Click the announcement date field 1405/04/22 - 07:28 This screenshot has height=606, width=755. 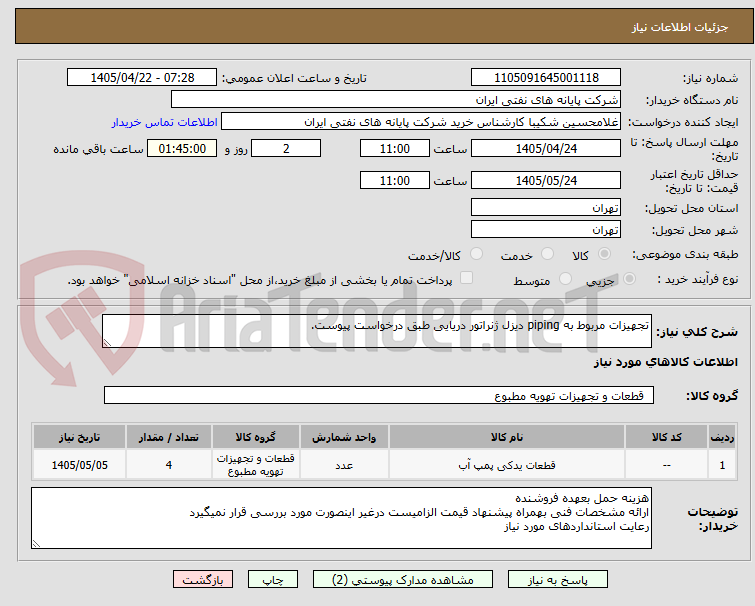[142, 77]
